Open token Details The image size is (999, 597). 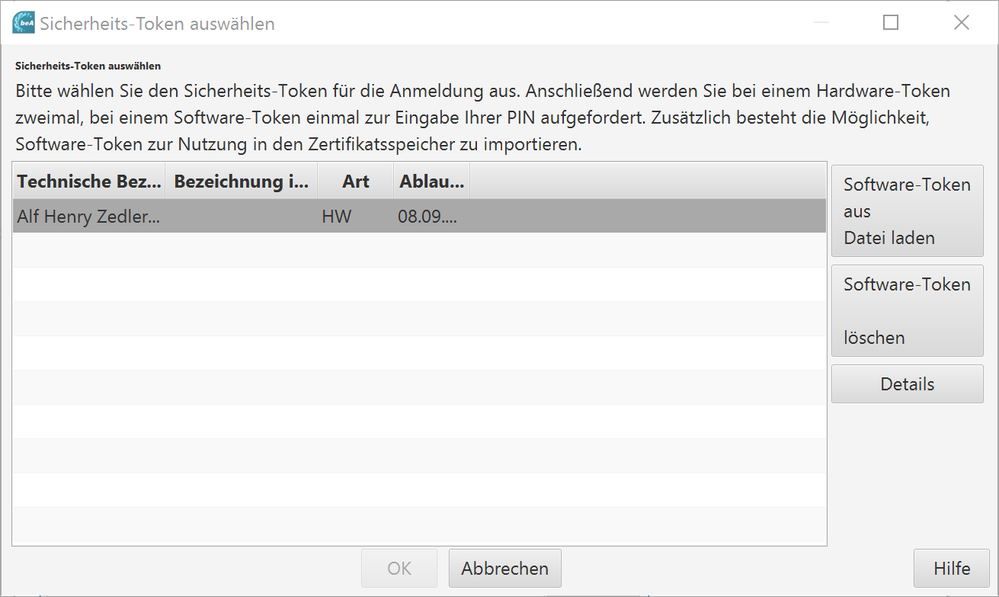[x=907, y=384]
